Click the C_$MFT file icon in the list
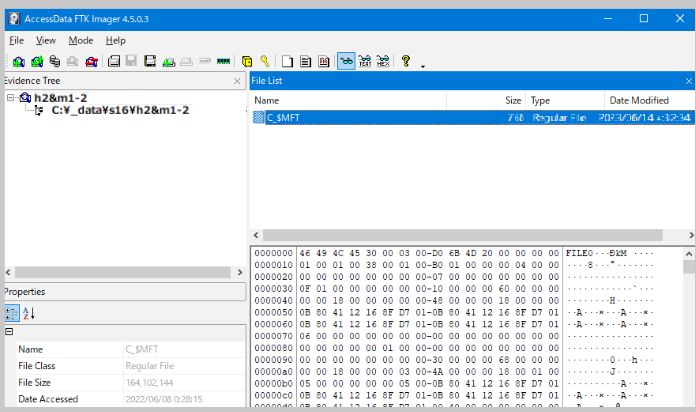 click(x=258, y=118)
